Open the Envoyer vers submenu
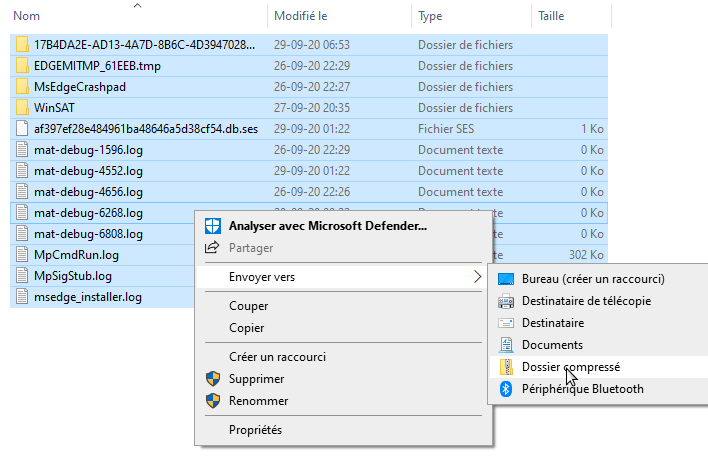Viewport: 708px width, 456px height. point(341,277)
